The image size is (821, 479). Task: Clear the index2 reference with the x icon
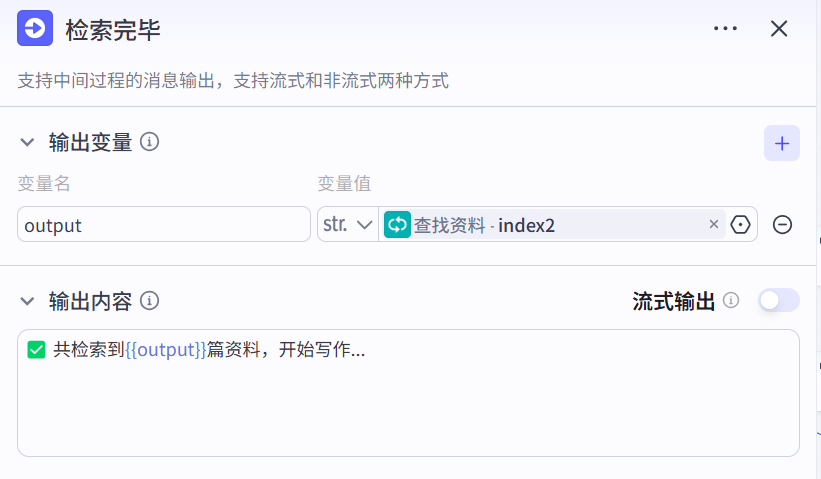coord(713,225)
